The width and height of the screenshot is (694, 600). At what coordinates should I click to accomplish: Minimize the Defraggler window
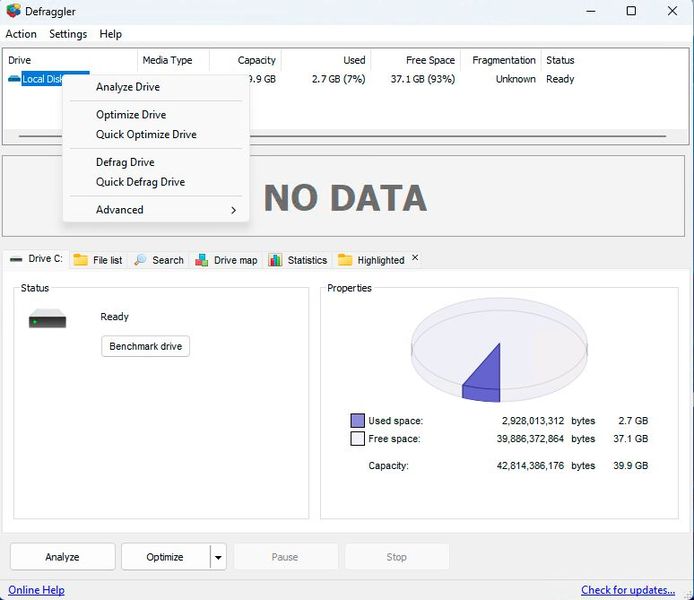590,11
